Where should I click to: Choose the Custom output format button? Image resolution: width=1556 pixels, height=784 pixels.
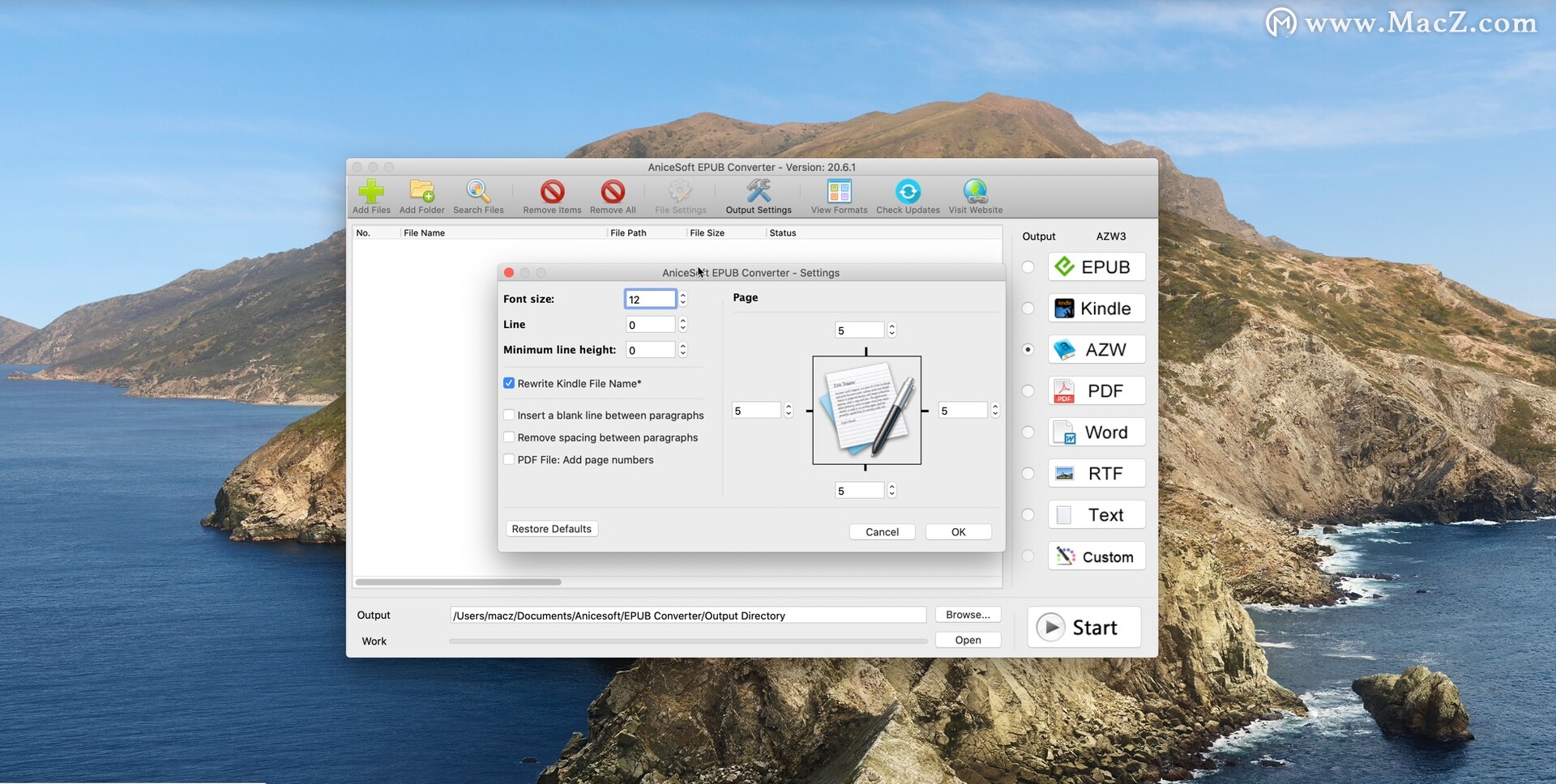pyautogui.click(x=1096, y=556)
